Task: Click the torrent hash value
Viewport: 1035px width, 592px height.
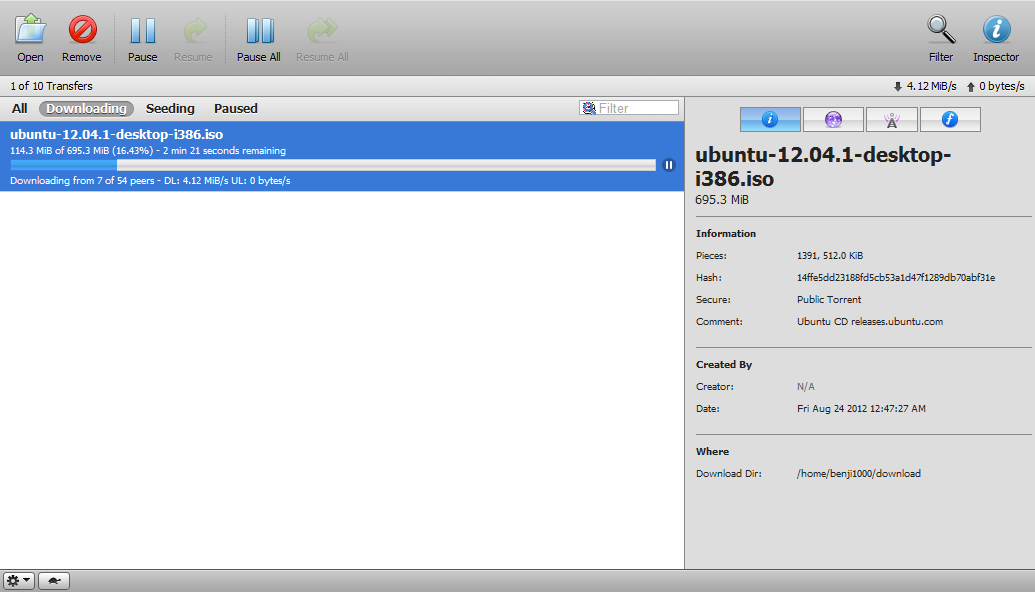Action: (896, 278)
